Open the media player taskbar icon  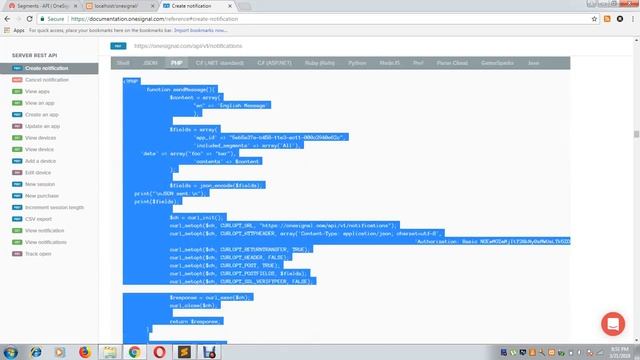(x=60, y=352)
